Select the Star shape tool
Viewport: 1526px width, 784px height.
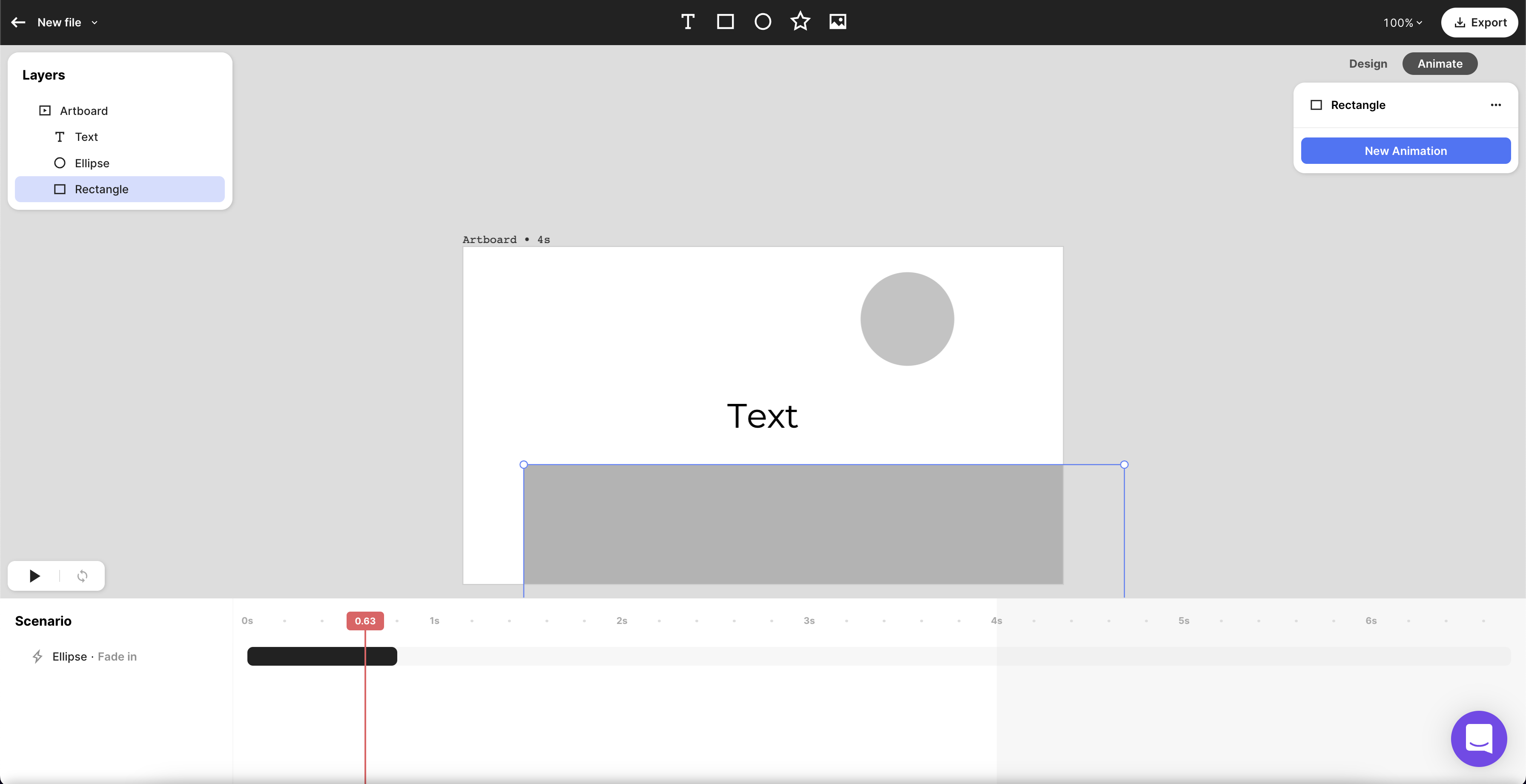pyautogui.click(x=800, y=22)
